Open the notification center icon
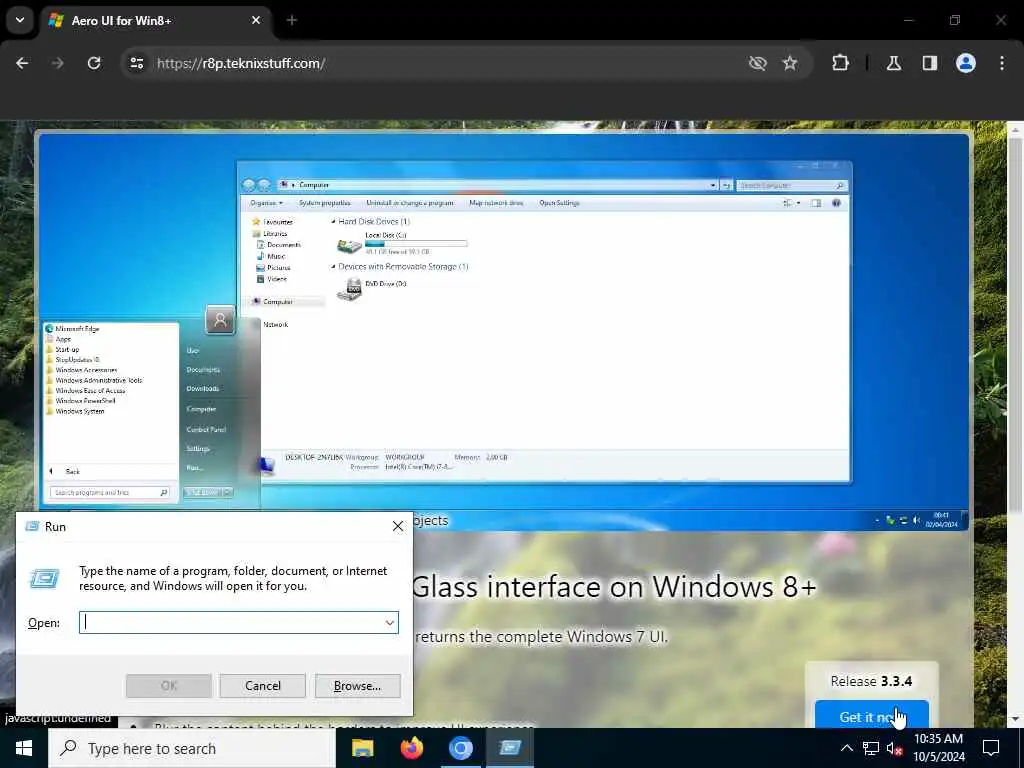Screen dimensions: 1024x768 pos(991,748)
